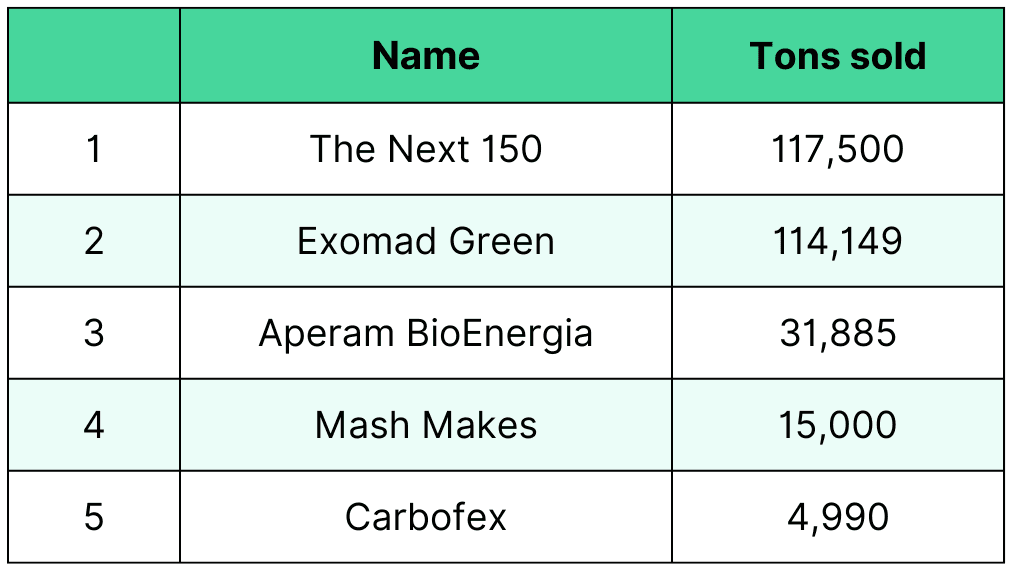Click the Aperam BioEnergia cell
Viewport: 1012px width, 569px height.
(426, 333)
